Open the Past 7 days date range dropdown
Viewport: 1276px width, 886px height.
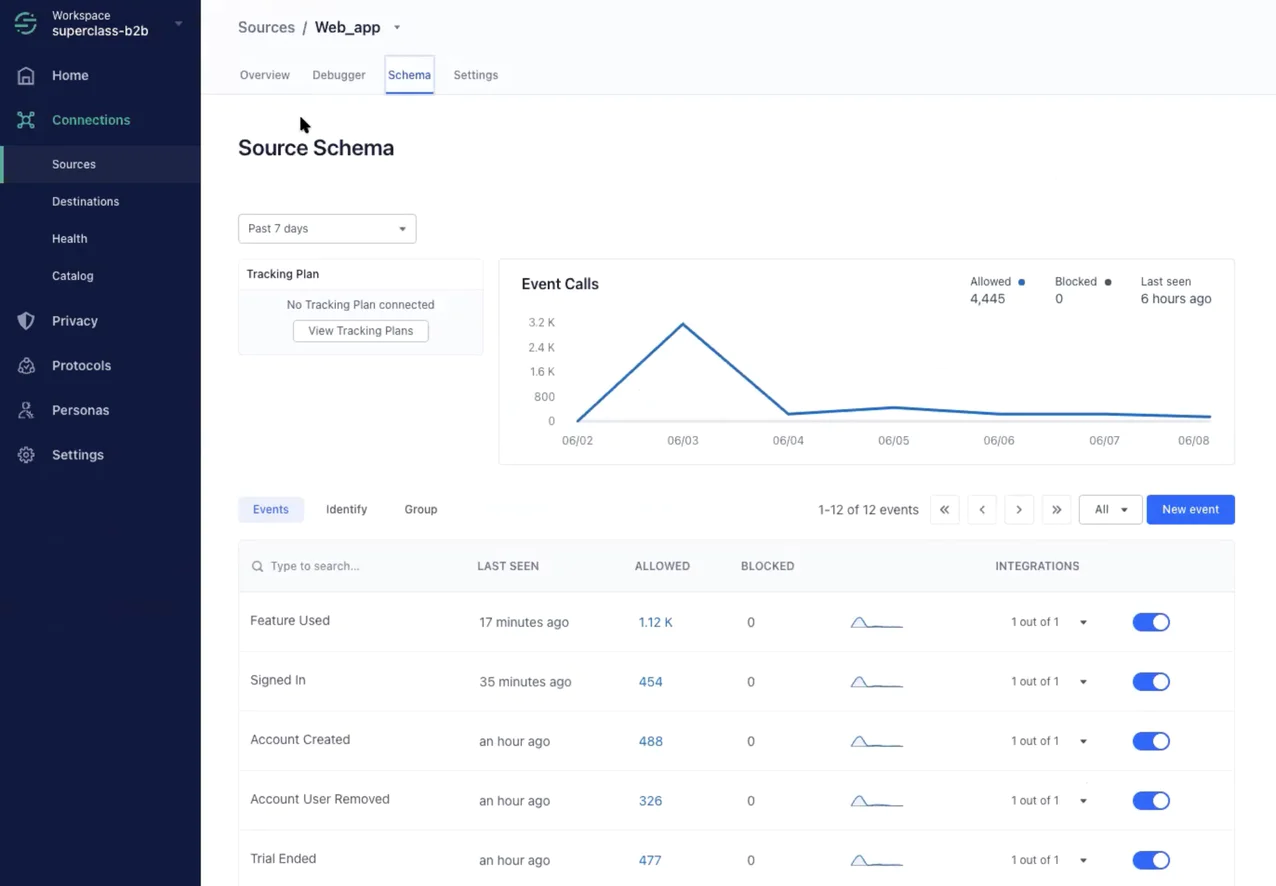point(327,229)
